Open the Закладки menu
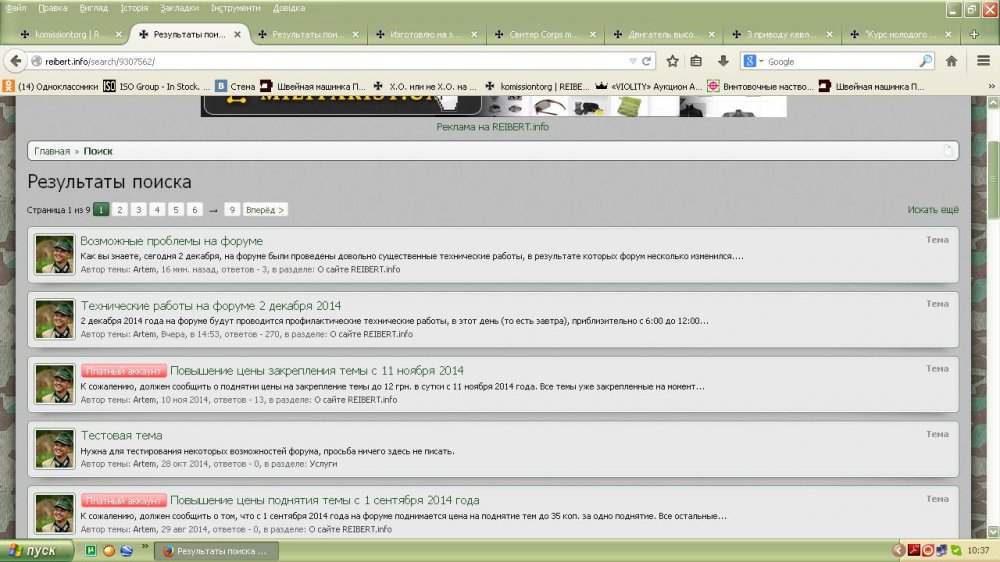The image size is (1000, 562). point(179,8)
